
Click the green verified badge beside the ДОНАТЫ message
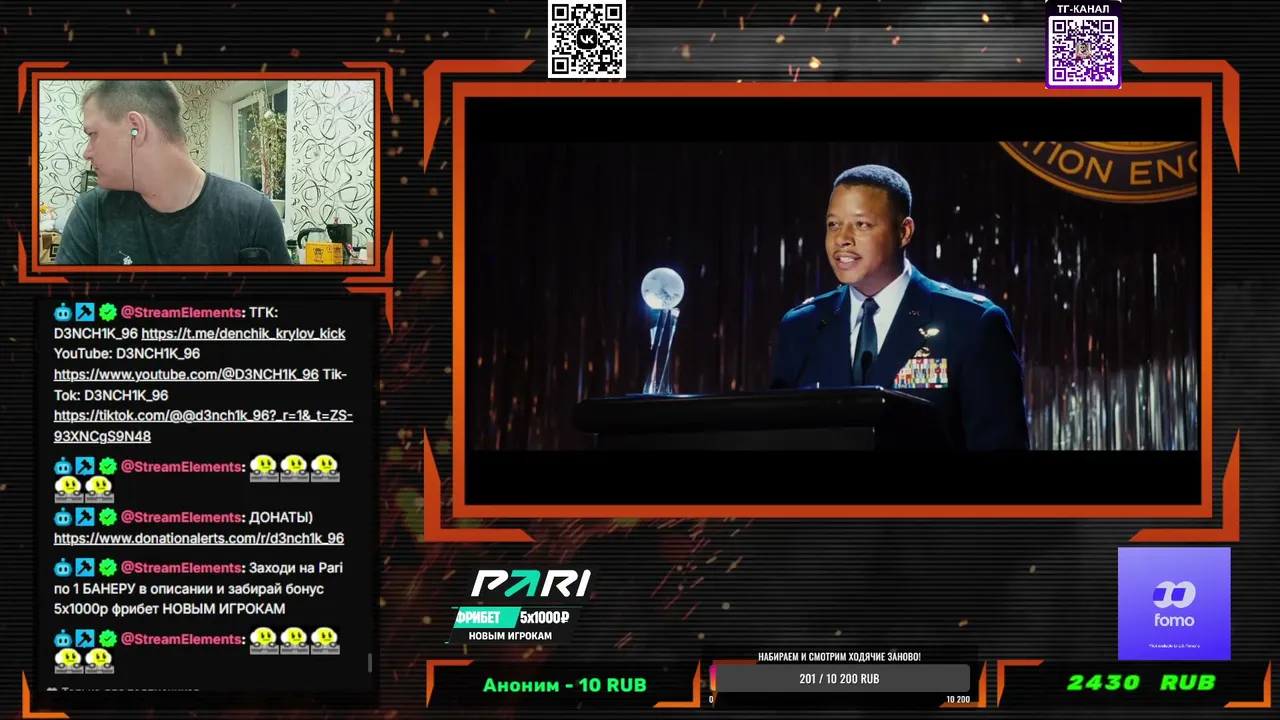click(x=107, y=517)
